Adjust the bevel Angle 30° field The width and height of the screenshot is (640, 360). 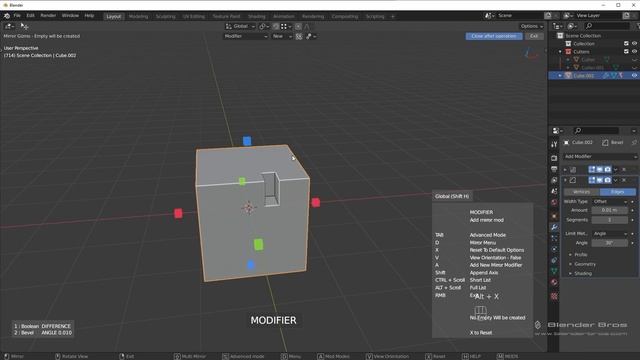(610, 243)
